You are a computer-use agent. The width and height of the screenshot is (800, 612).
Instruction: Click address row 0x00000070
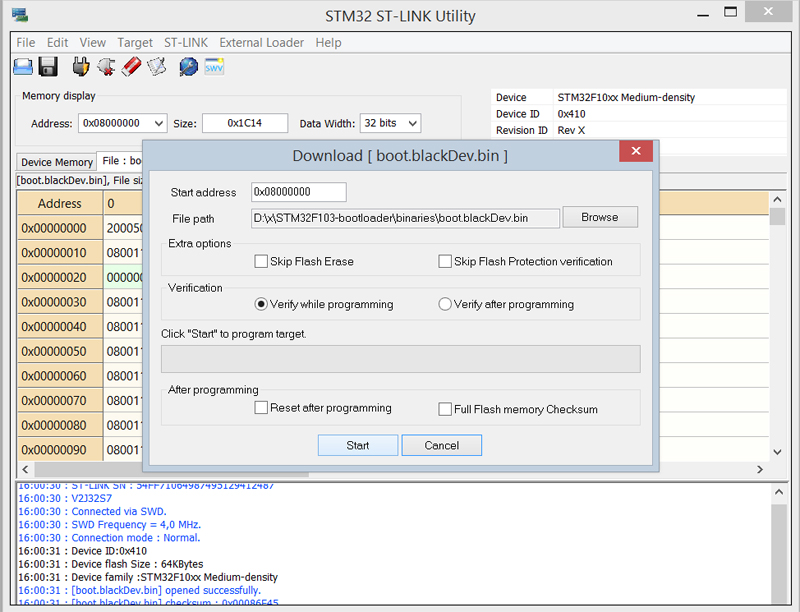60,401
